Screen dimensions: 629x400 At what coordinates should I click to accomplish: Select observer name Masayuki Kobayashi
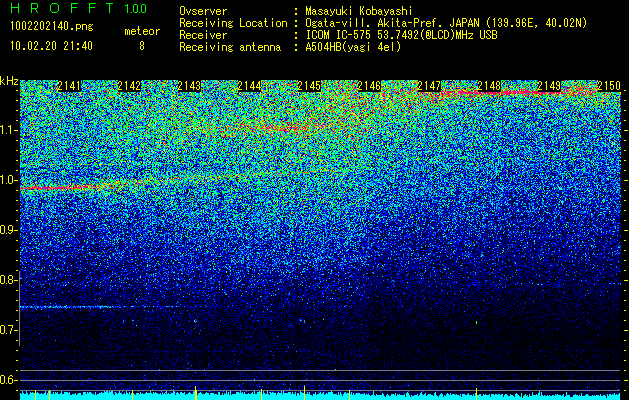(x=359, y=12)
